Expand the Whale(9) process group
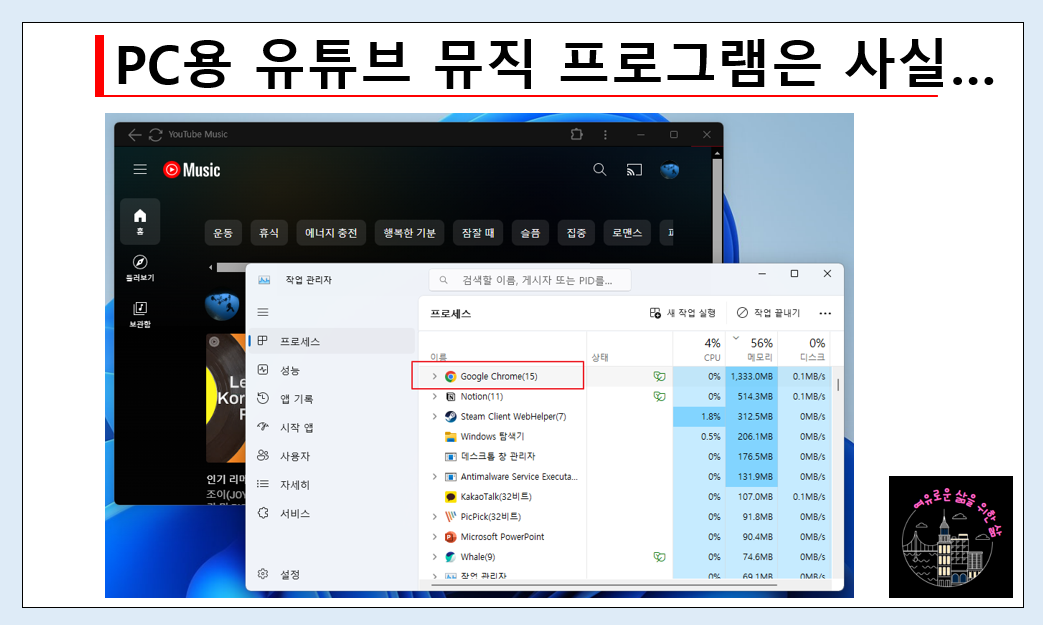 click(434, 557)
